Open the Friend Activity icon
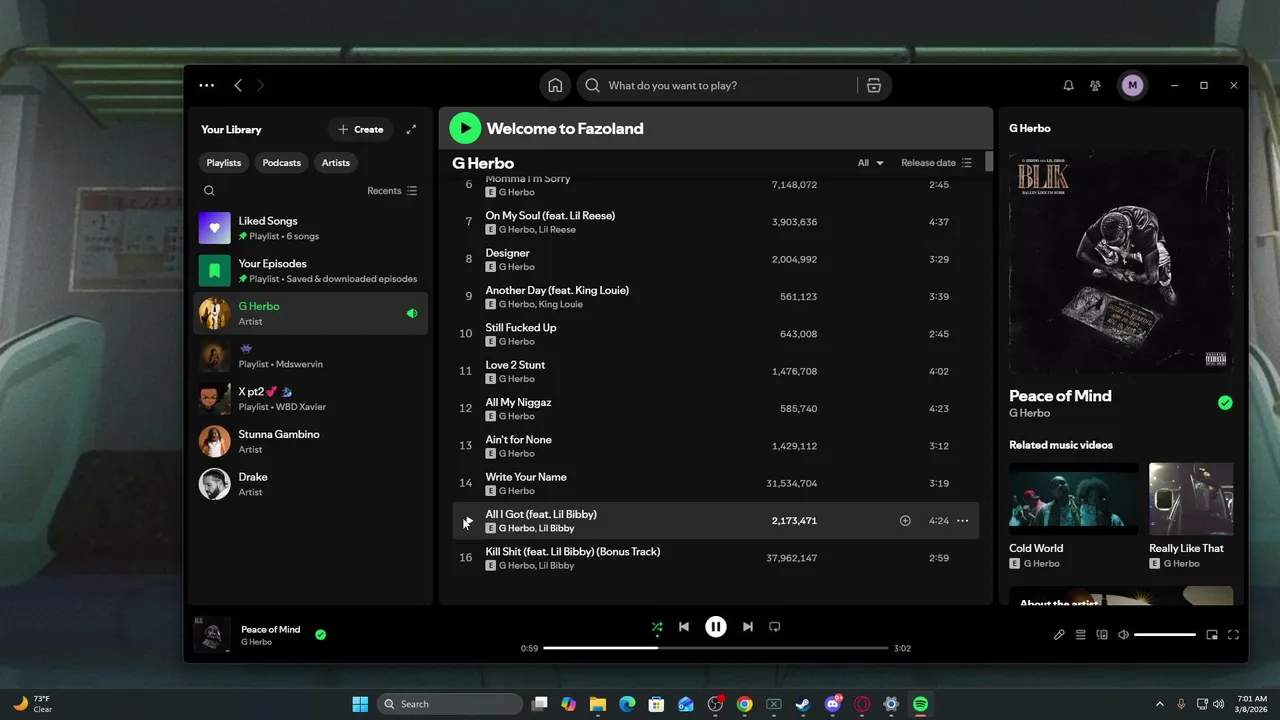This screenshot has height=720, width=1280. [1096, 86]
